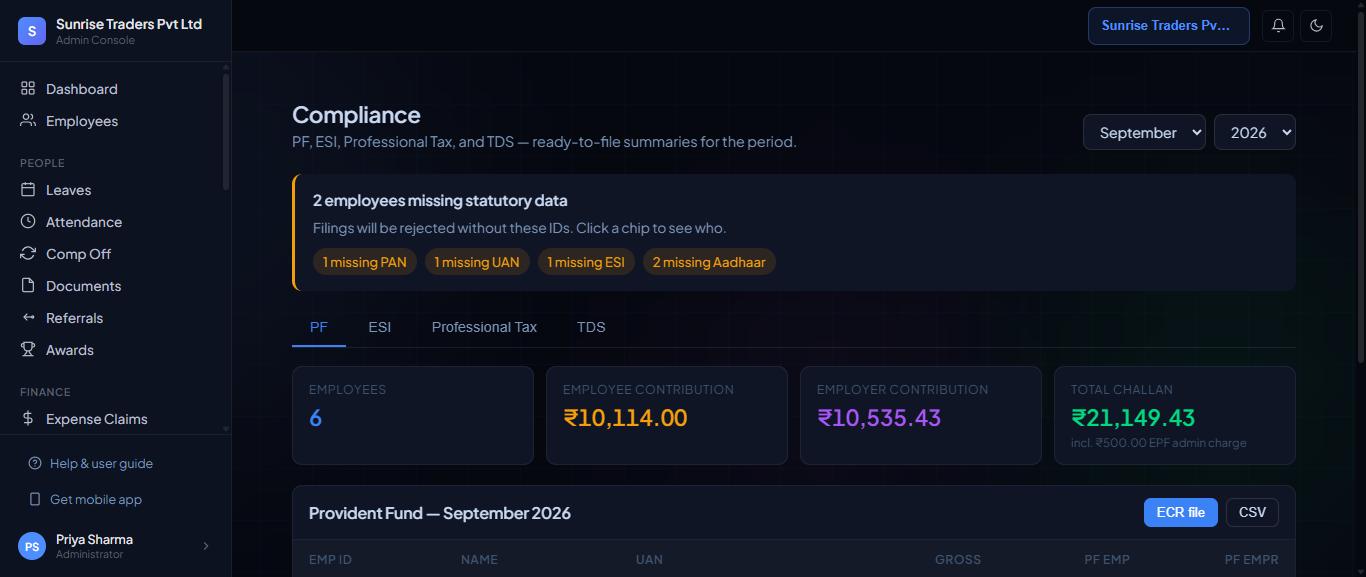Click the Awards trophy icon
Image resolution: width=1366 pixels, height=577 pixels.
[x=28, y=350]
